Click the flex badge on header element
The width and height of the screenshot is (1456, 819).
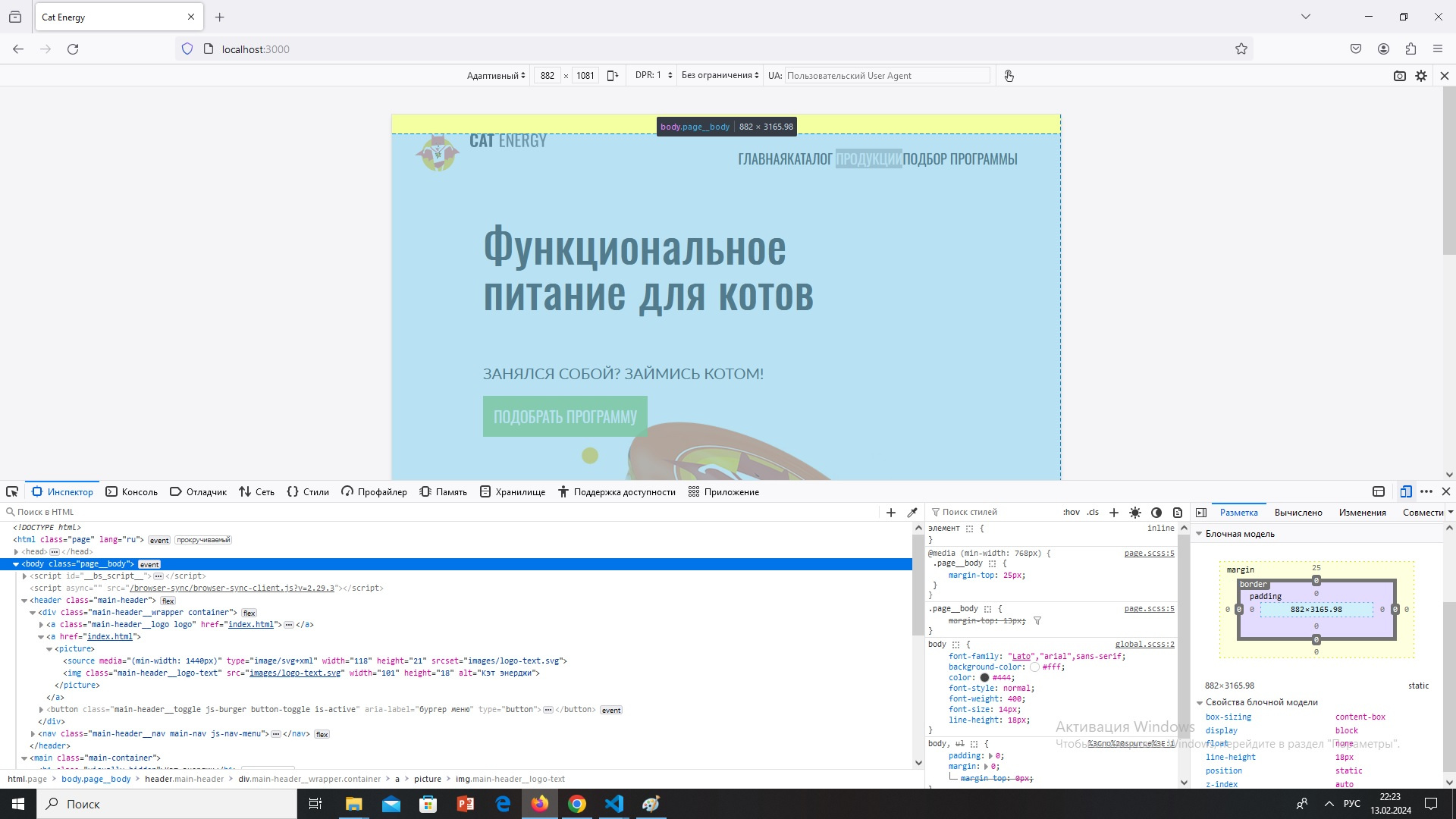tap(168, 601)
